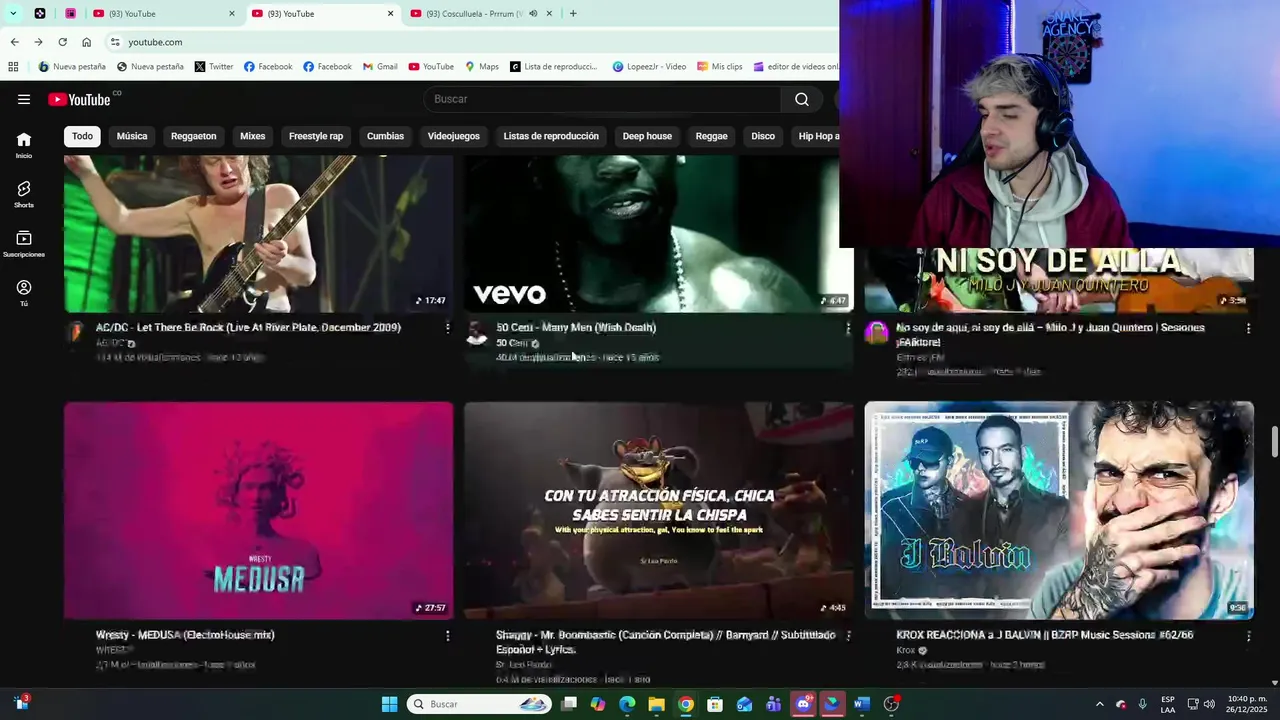Open the Twitter bookmark

coord(214,67)
